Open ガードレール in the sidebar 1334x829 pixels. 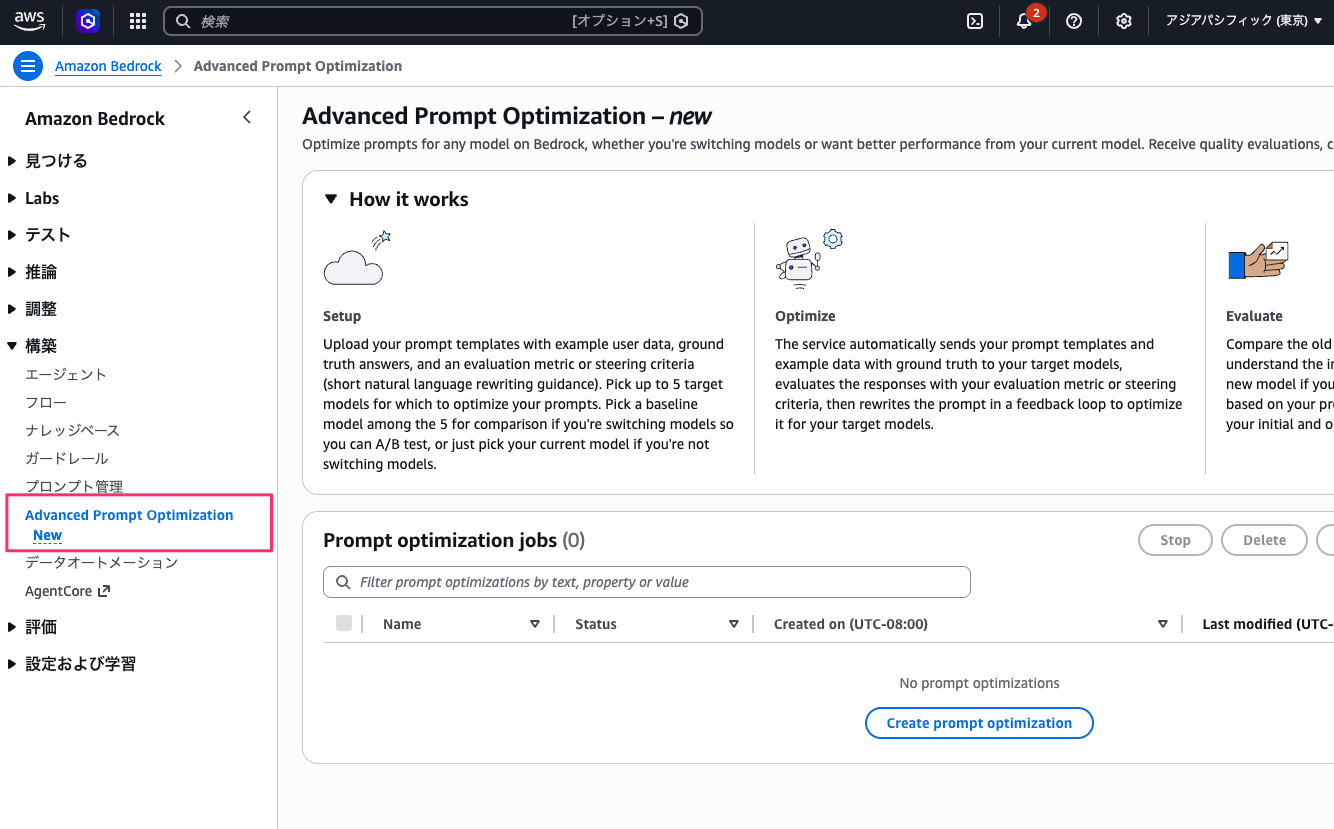point(66,458)
